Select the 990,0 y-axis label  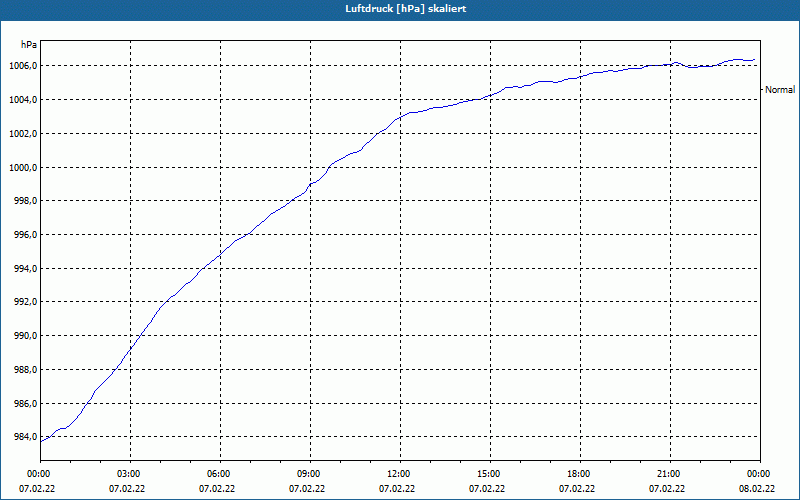(x=25, y=336)
